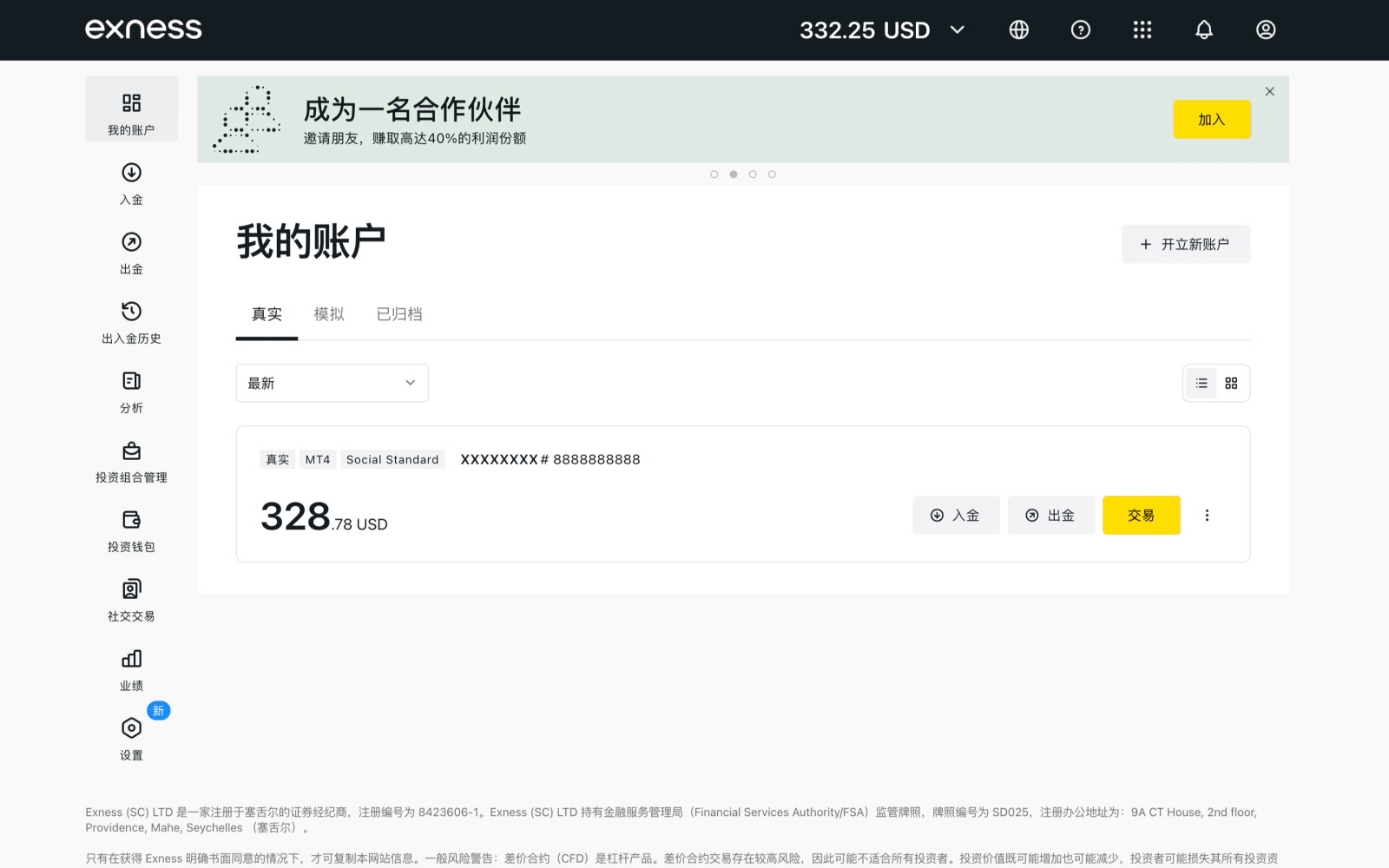Open portfolio management (投资组合管理) icon
1389x868 pixels.
[131, 451]
